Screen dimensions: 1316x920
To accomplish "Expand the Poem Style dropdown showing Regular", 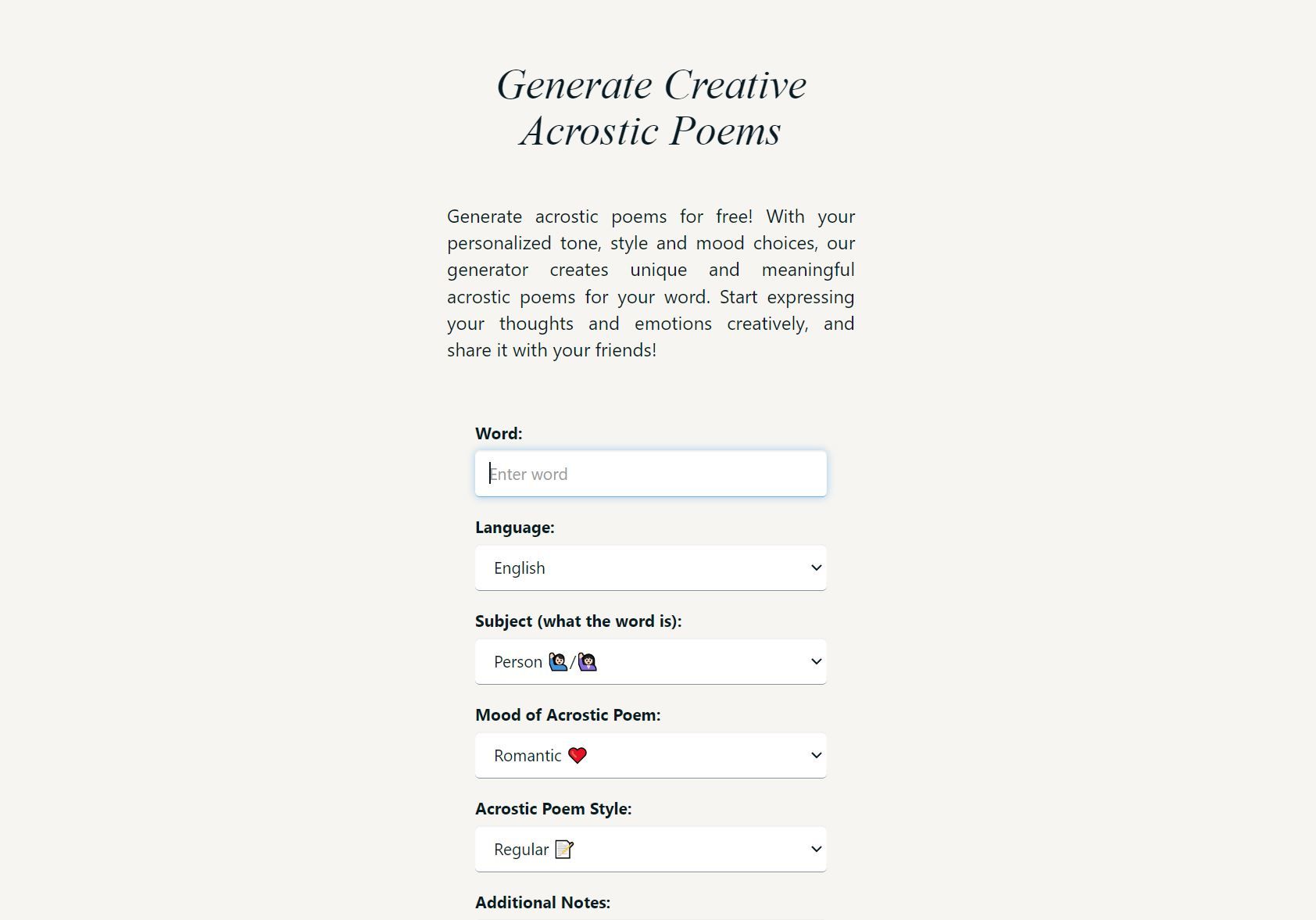I will (650, 849).
